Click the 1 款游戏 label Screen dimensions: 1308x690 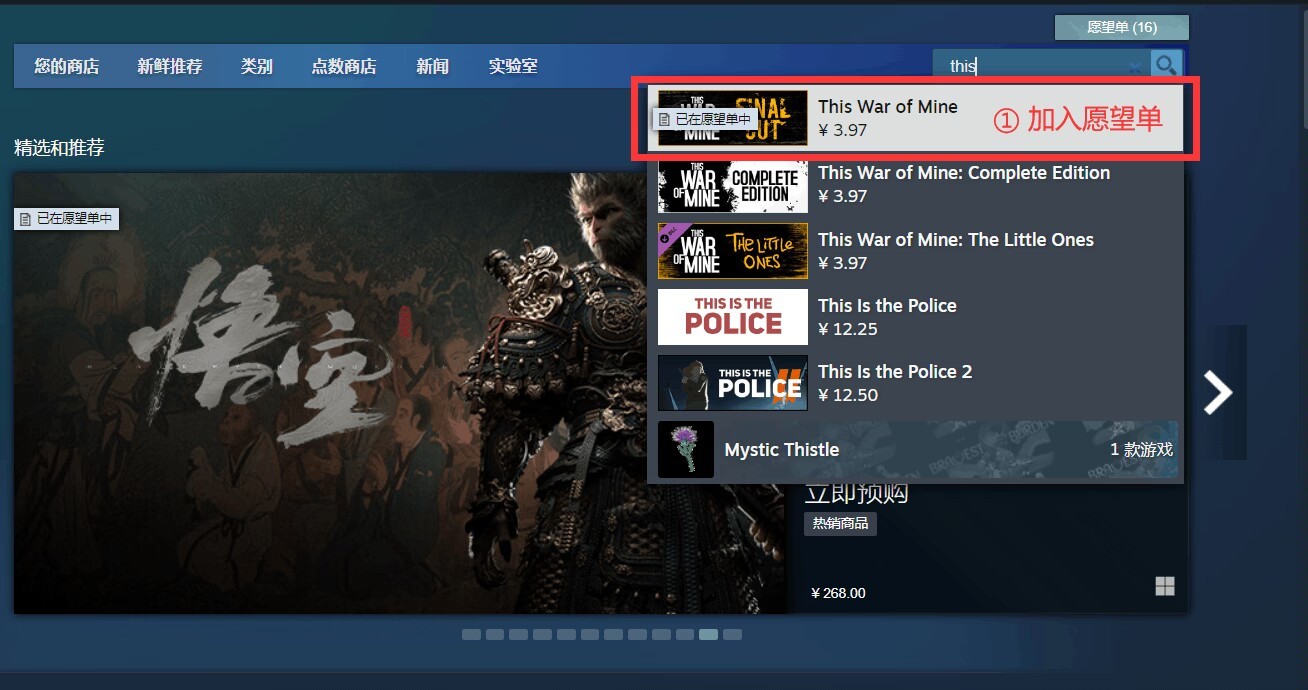(x=1141, y=450)
